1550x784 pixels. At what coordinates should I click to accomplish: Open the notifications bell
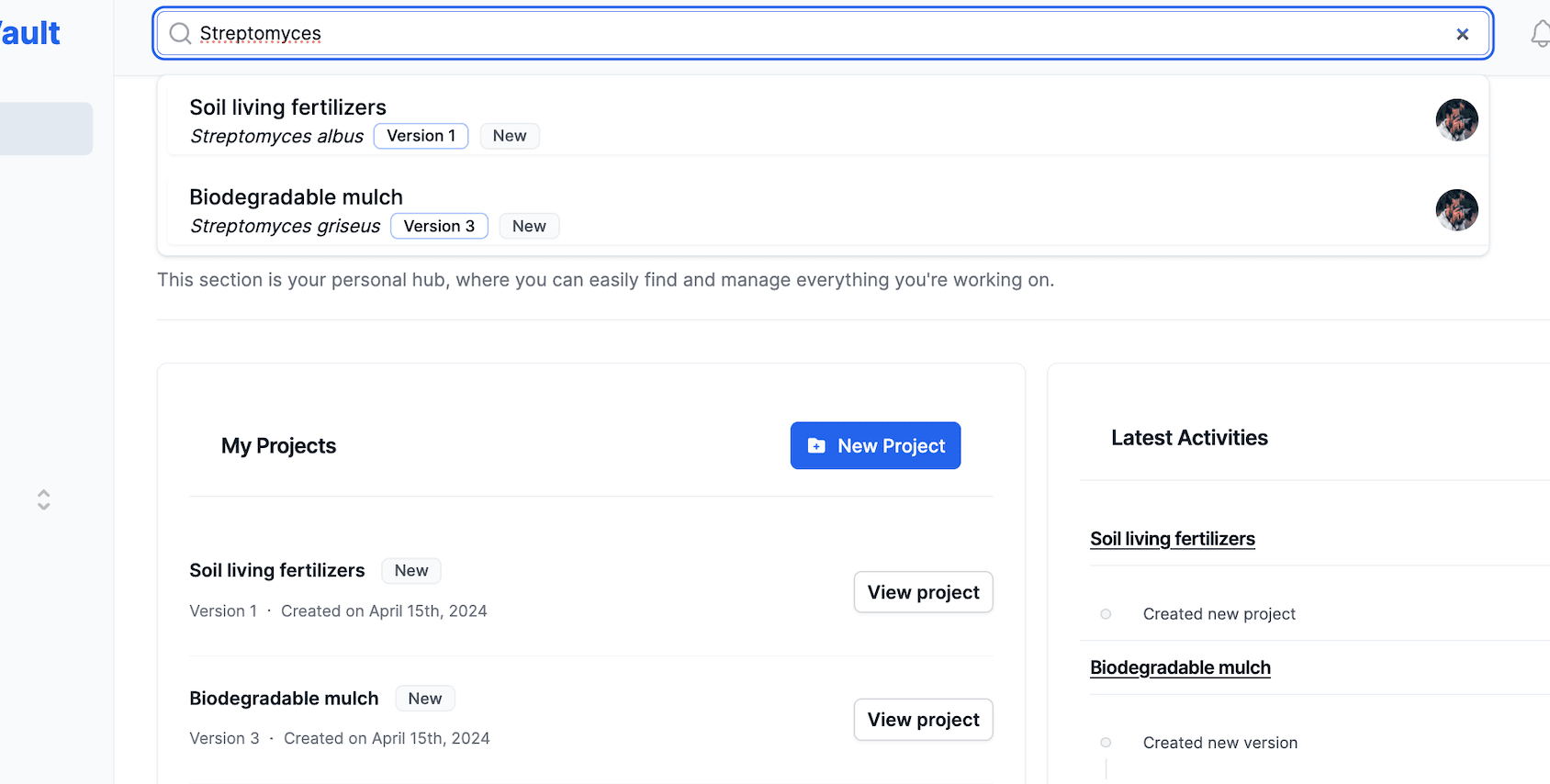1540,34
